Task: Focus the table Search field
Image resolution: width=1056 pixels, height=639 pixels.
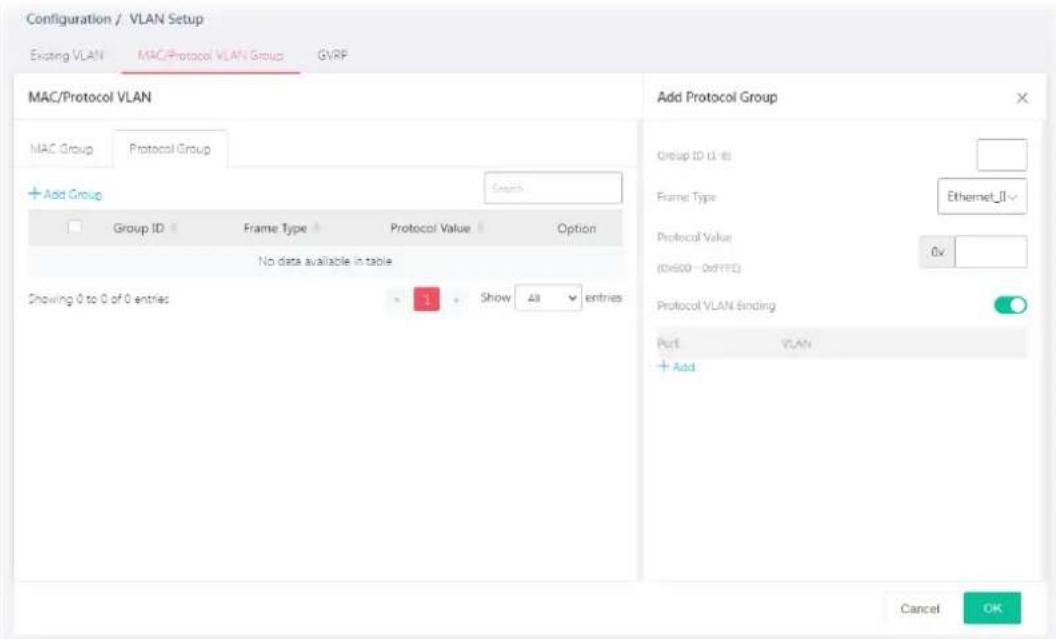Action: pyautogui.click(x=552, y=188)
